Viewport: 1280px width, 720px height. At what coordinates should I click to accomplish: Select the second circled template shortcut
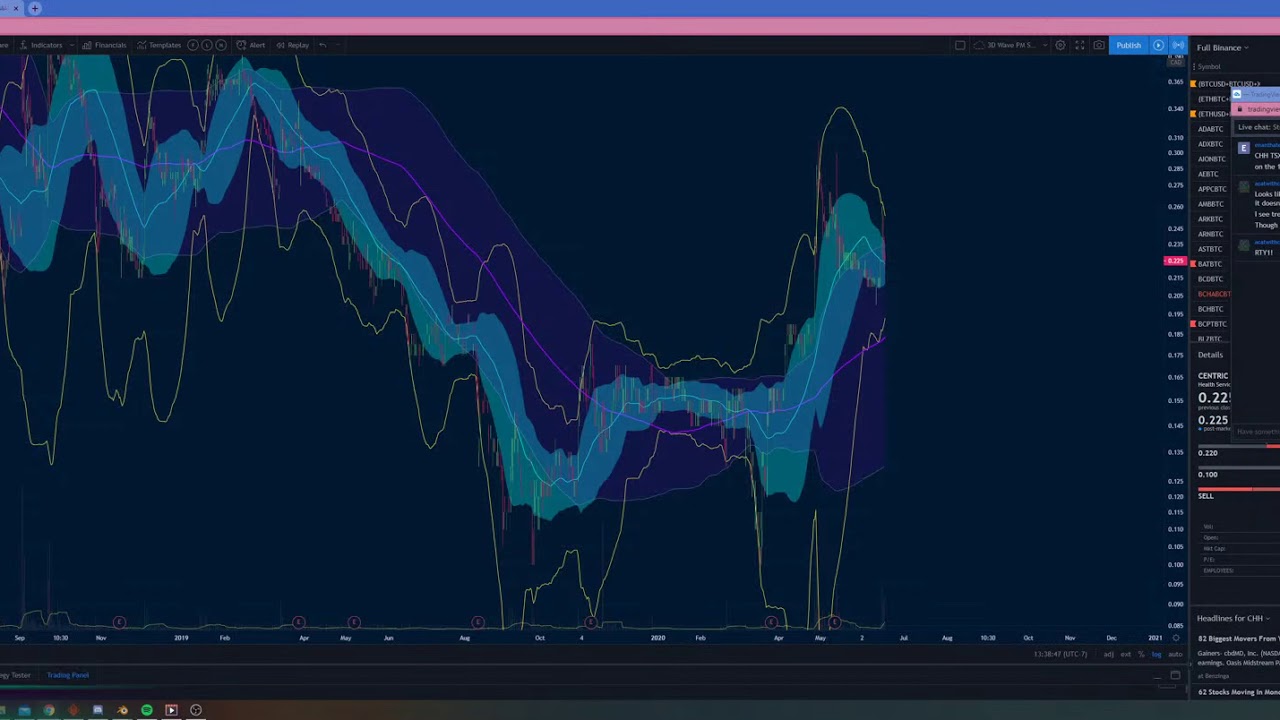(x=207, y=45)
